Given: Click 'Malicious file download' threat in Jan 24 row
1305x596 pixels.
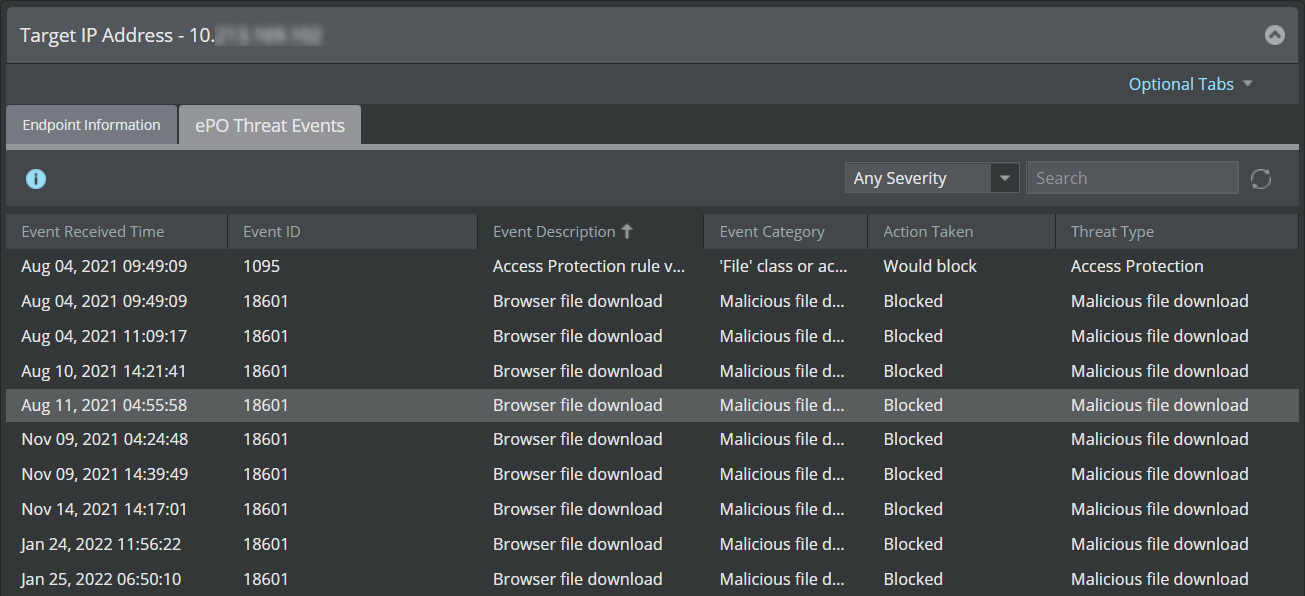Looking at the screenshot, I should tap(1160, 544).
